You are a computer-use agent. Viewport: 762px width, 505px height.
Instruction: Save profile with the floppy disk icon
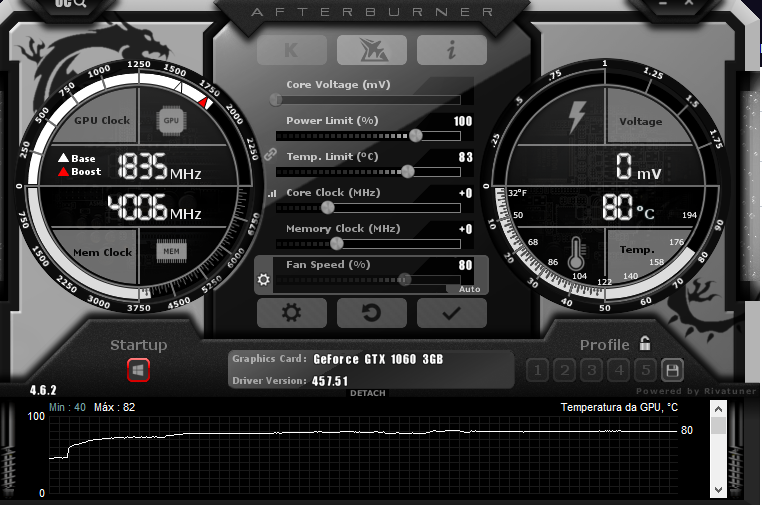click(673, 371)
